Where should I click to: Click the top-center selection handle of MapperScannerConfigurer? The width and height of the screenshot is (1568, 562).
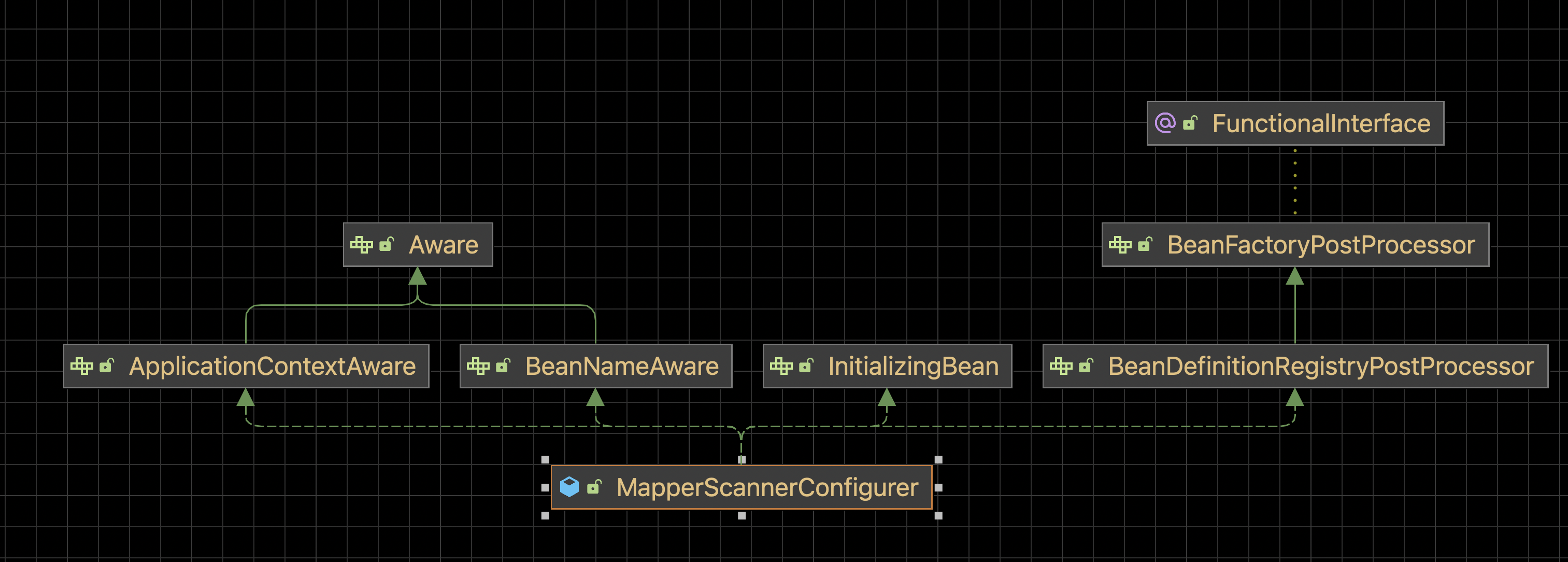742,460
